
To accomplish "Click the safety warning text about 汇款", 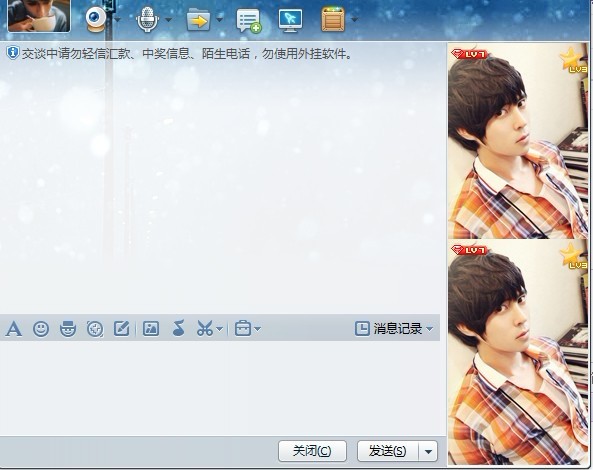I will pyautogui.click(x=187, y=54).
